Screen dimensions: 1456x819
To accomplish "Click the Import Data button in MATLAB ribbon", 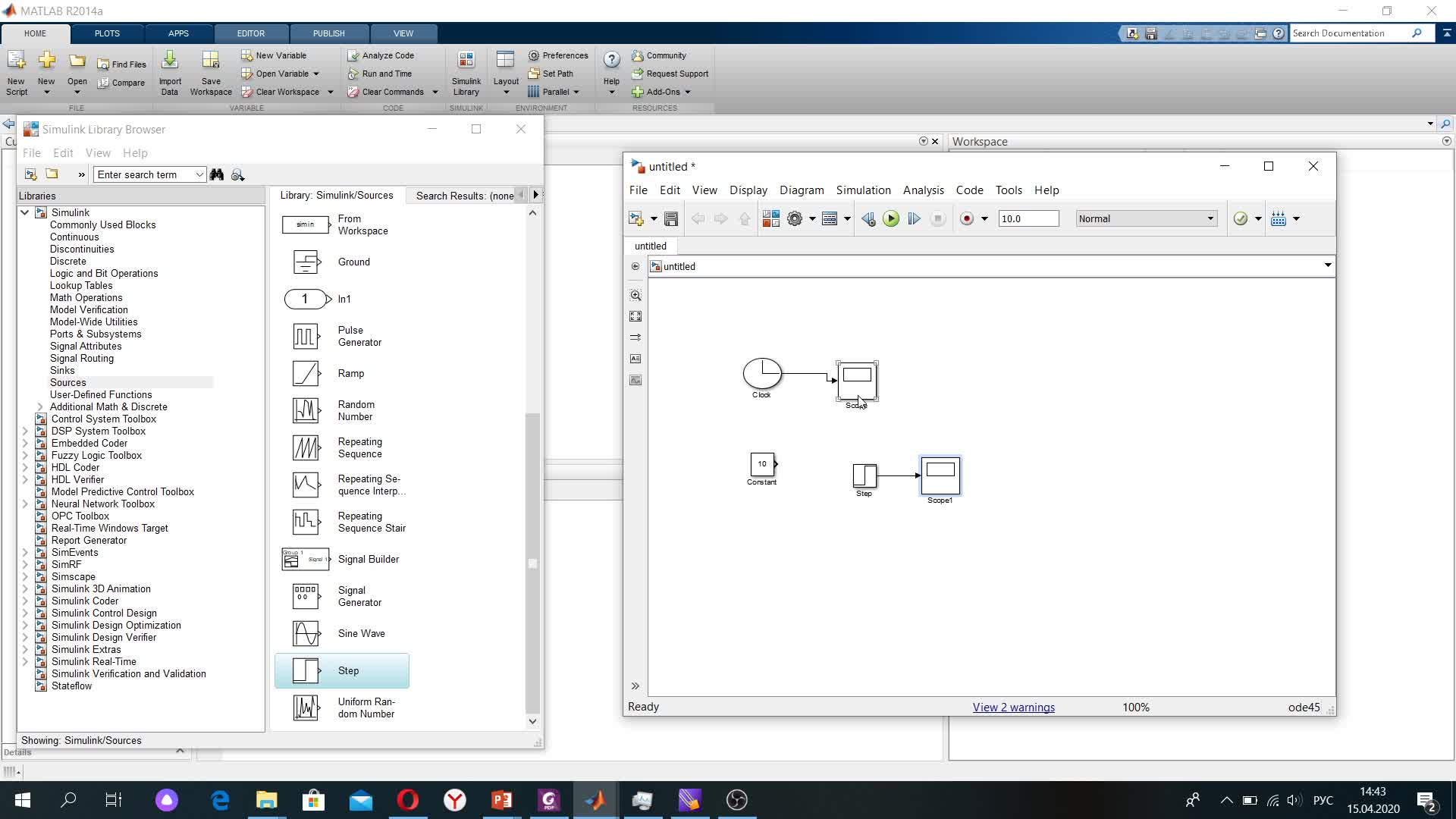I will pos(170,74).
